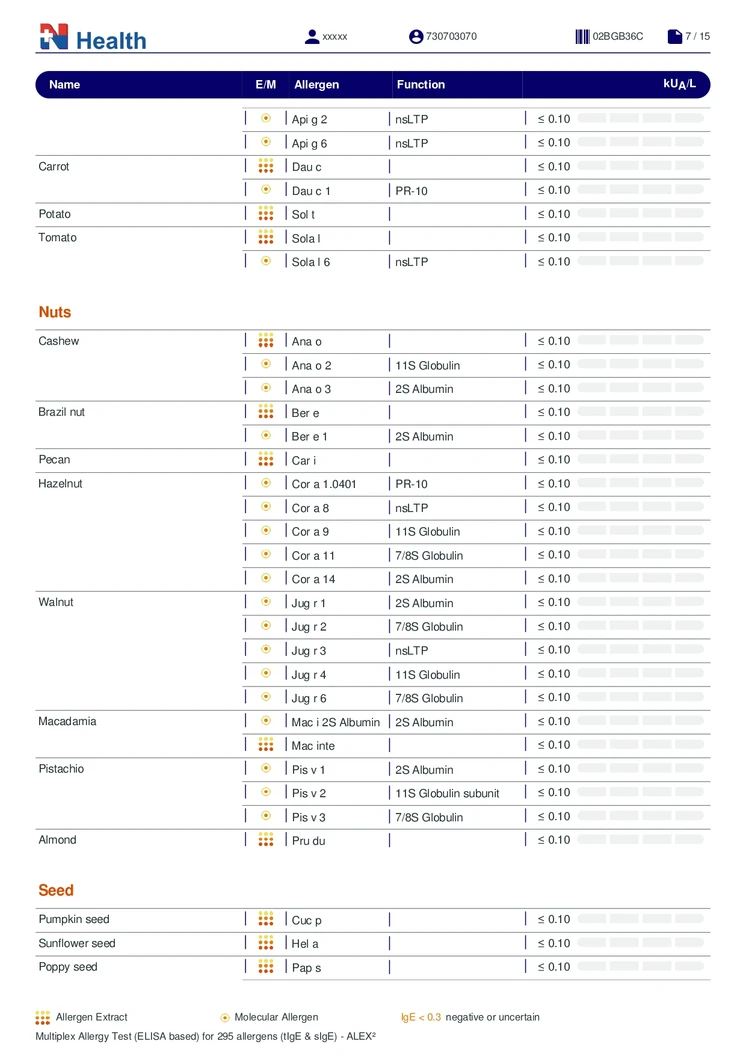Click the allergen extract icon for Cashew
746x1056 pixels.
266,341
